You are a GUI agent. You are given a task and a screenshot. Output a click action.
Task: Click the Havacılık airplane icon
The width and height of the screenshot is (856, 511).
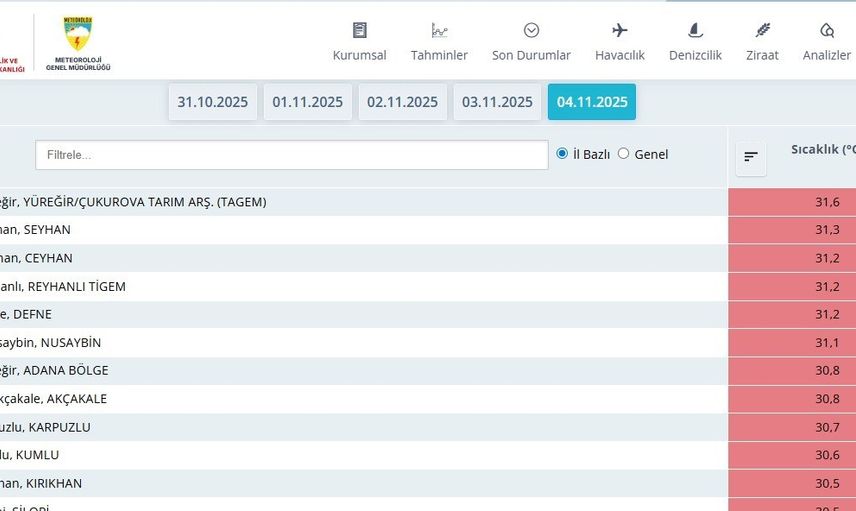[x=620, y=30]
